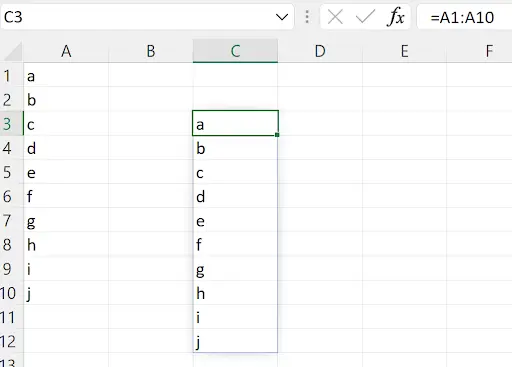
Task: Select row 7 header
Action: point(11,220)
